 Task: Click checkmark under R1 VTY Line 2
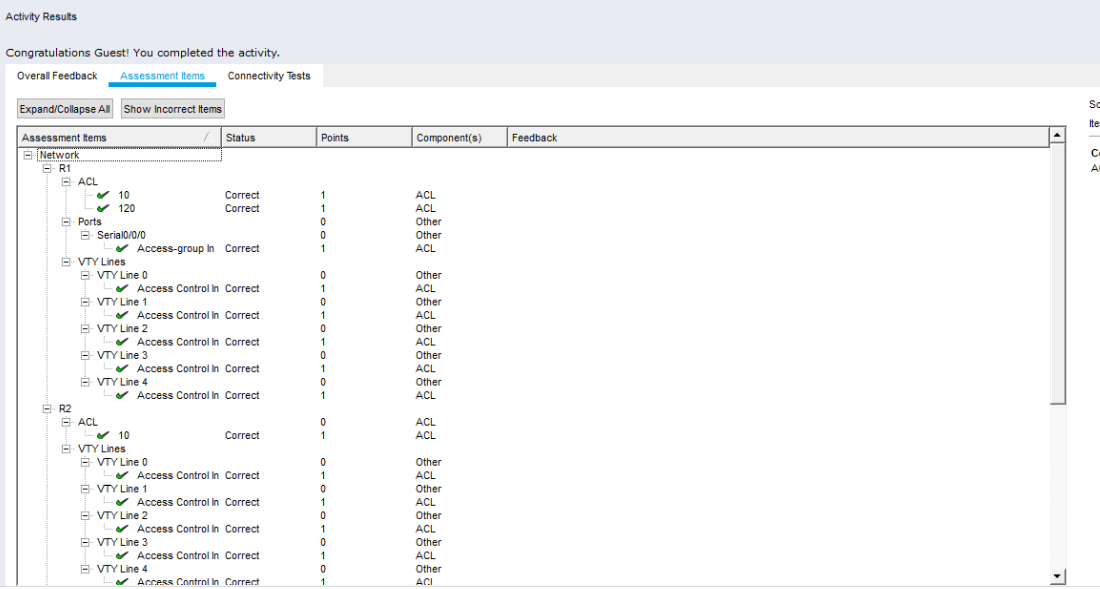(x=122, y=342)
